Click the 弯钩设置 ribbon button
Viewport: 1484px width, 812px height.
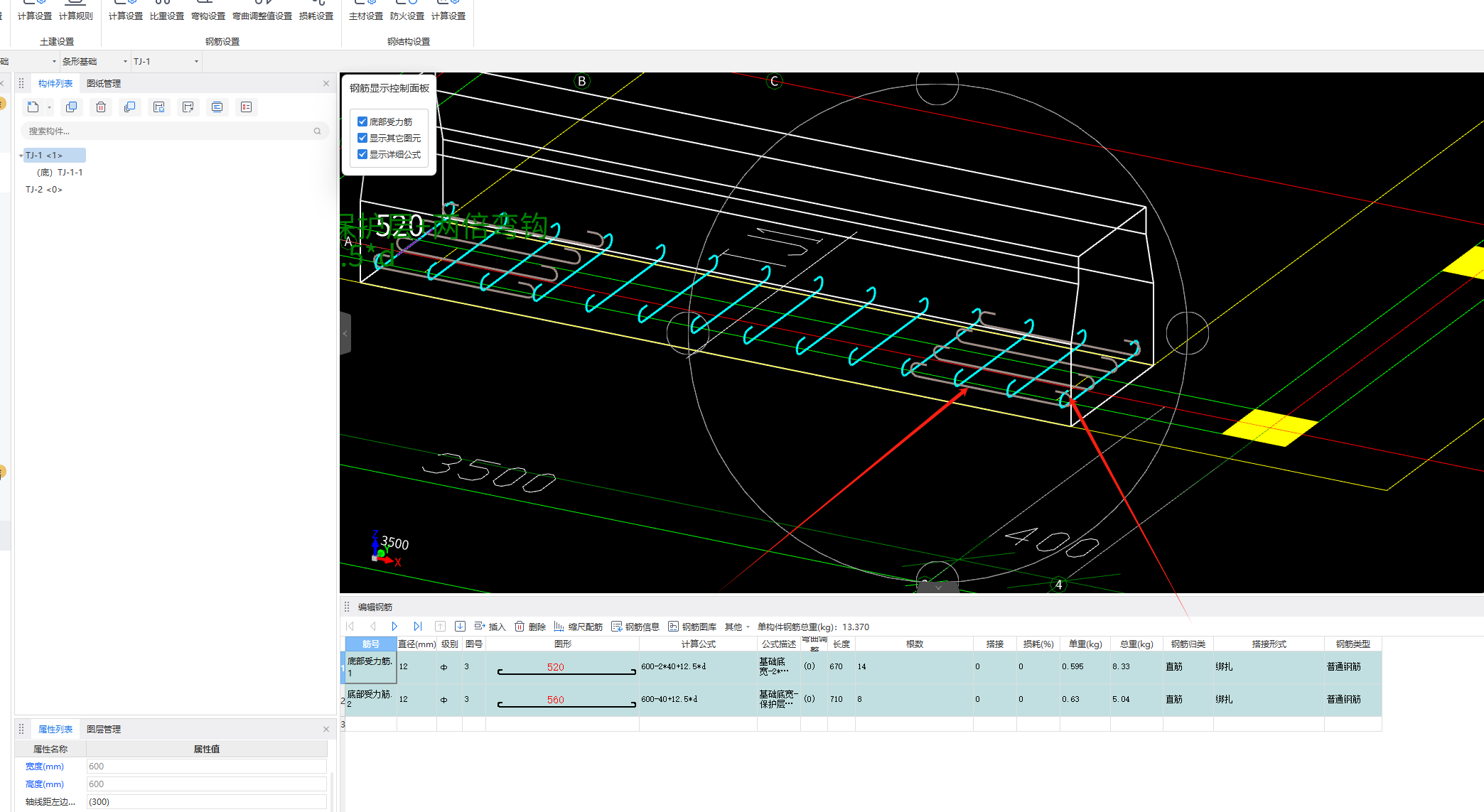[x=208, y=12]
